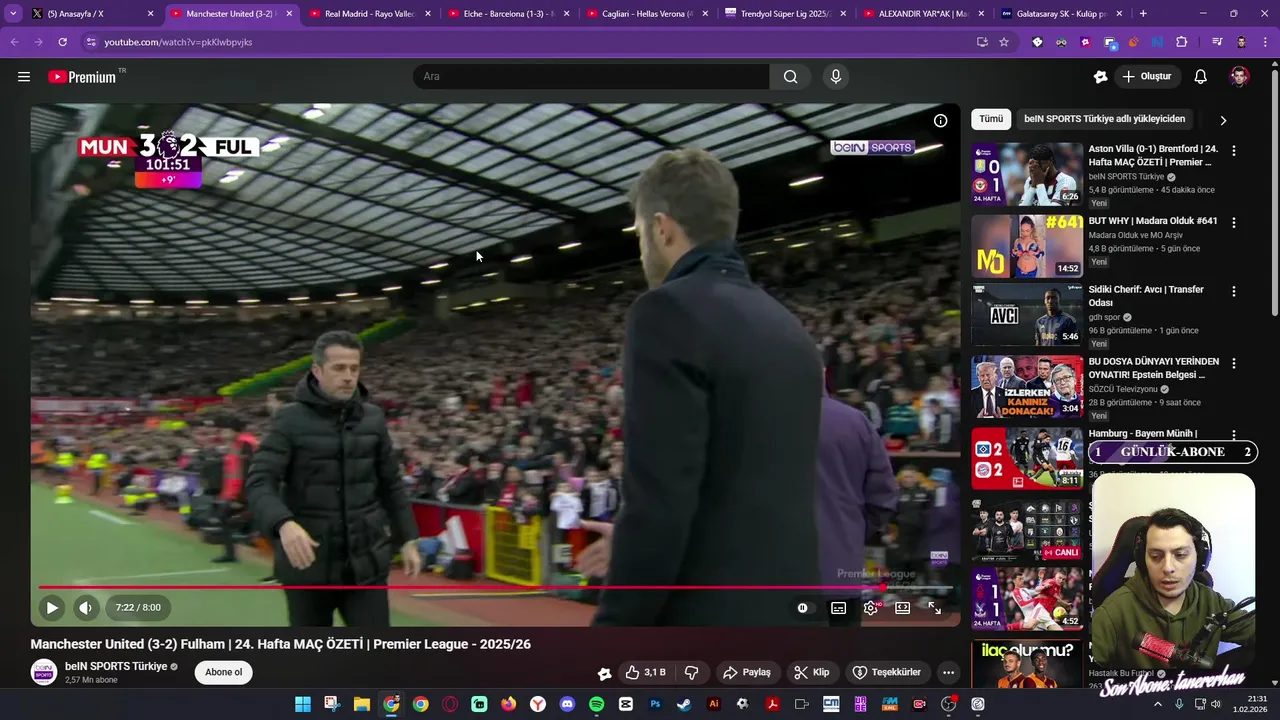Image resolution: width=1280 pixels, height=720 pixels.
Task: Open the Windows Start menu
Action: pyautogui.click(x=302, y=704)
